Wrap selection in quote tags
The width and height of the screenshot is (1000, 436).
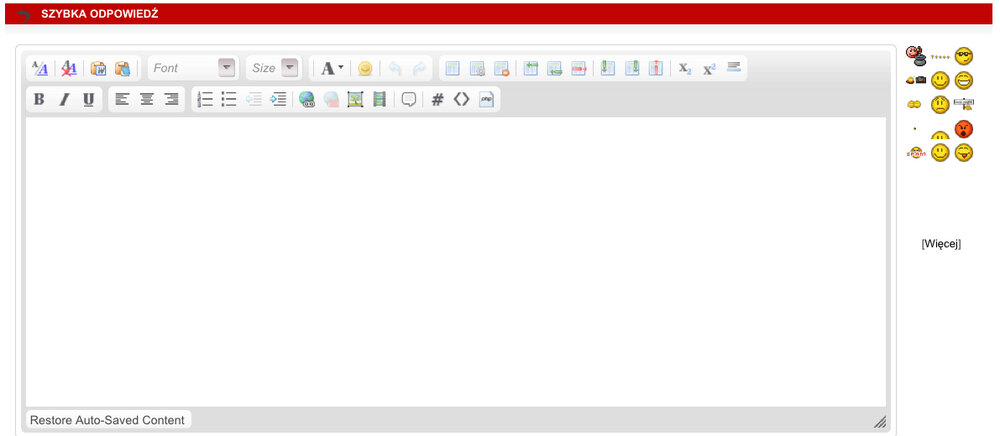[409, 99]
